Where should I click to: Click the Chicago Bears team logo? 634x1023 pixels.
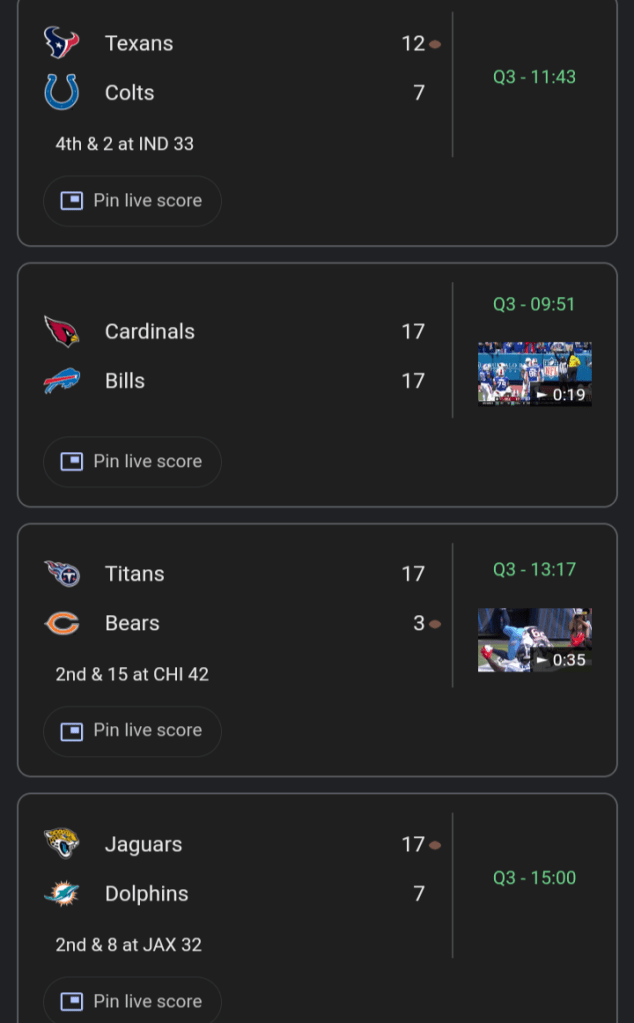pos(61,624)
